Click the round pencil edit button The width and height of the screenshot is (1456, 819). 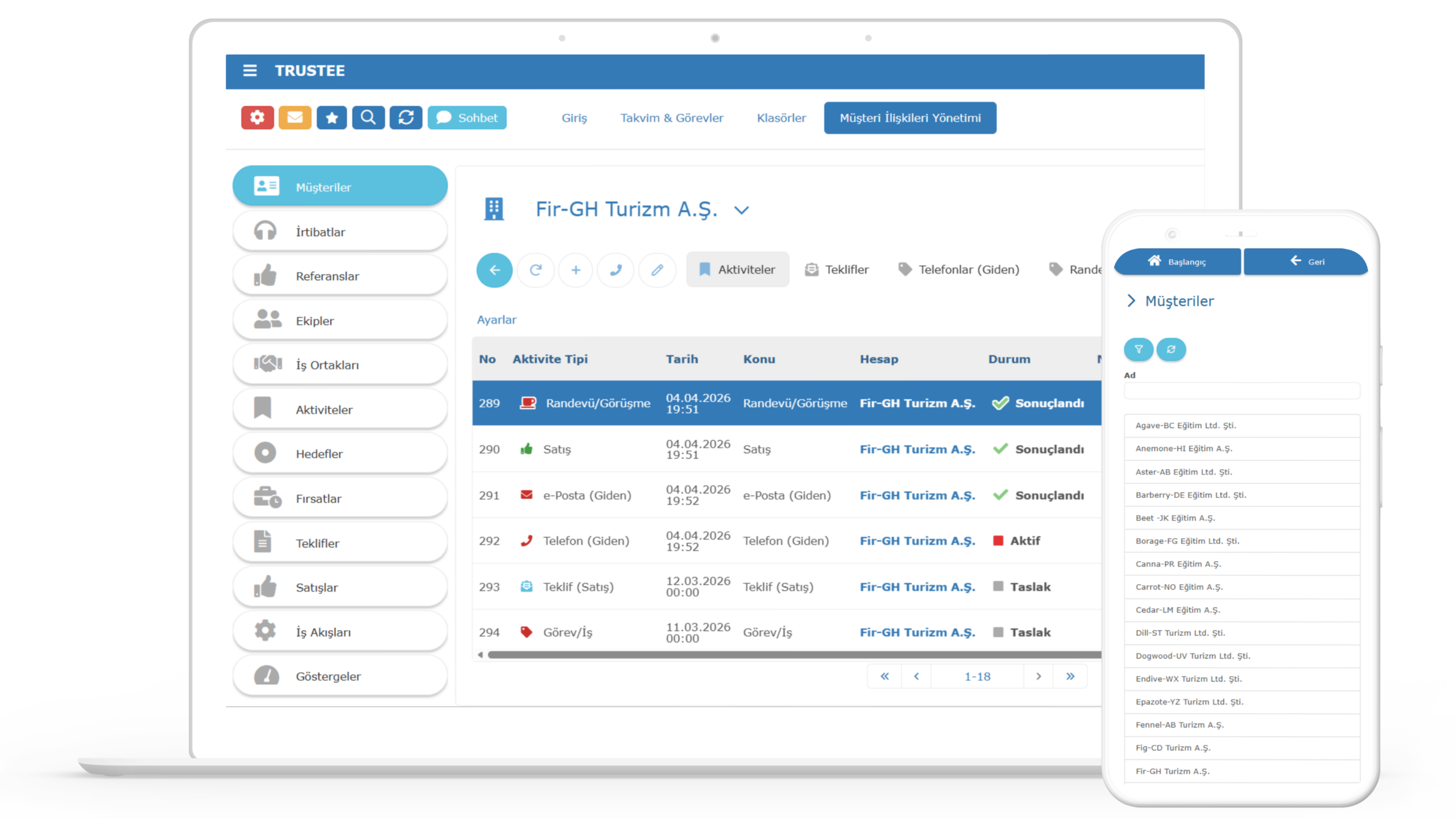click(x=657, y=270)
